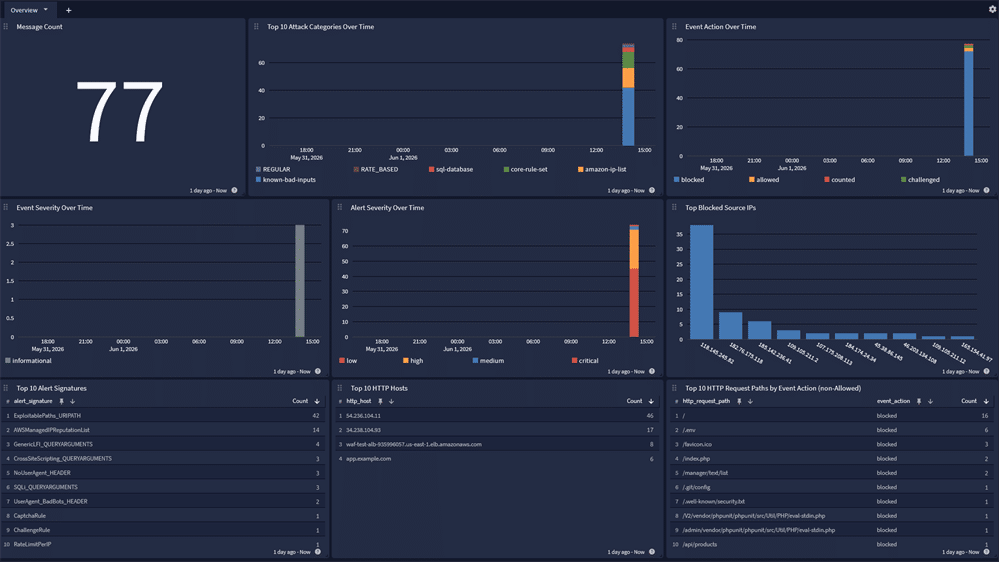Open time range info in Event Severity widget
This screenshot has width=999, height=562.
pyautogui.click(x=318, y=371)
